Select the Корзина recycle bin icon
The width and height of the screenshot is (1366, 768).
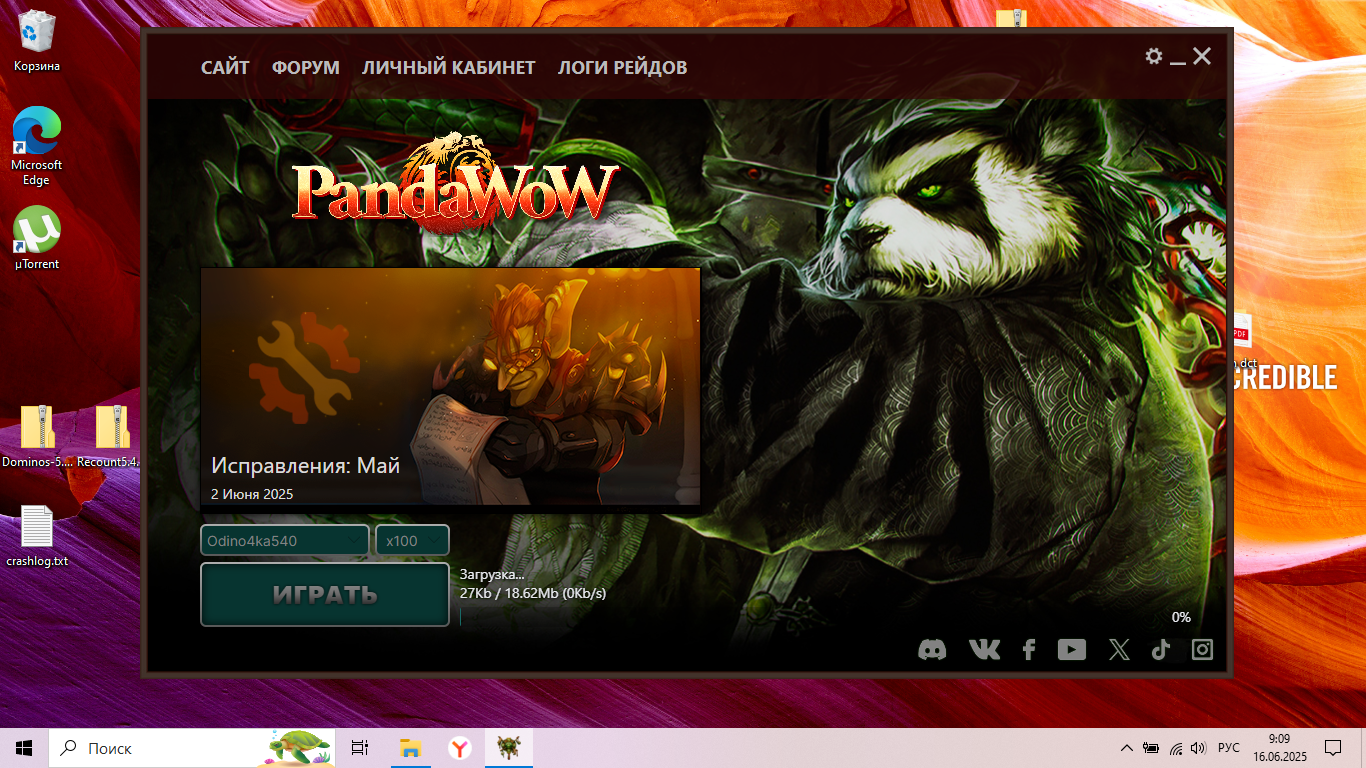point(37,41)
